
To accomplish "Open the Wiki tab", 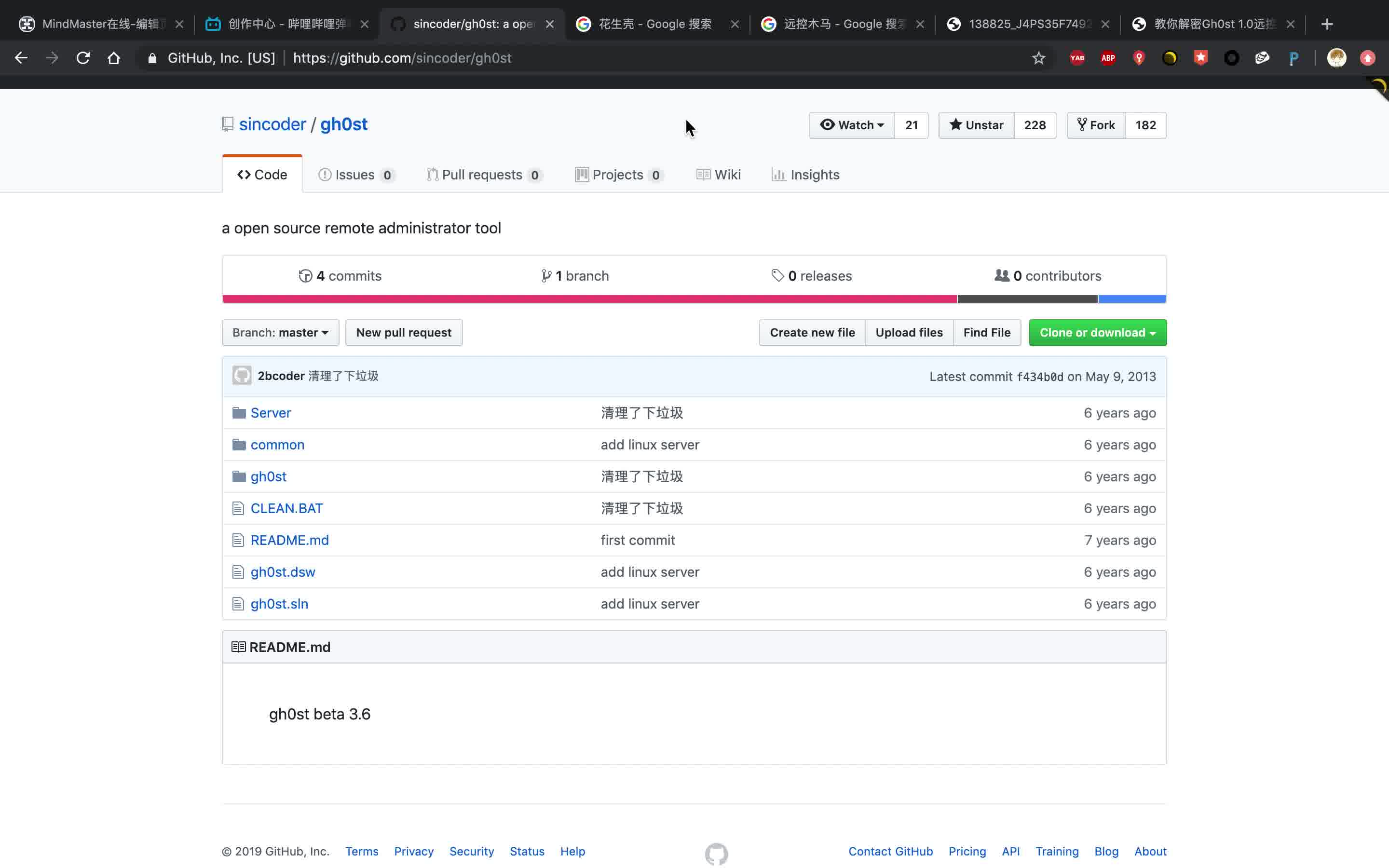I will point(719,175).
